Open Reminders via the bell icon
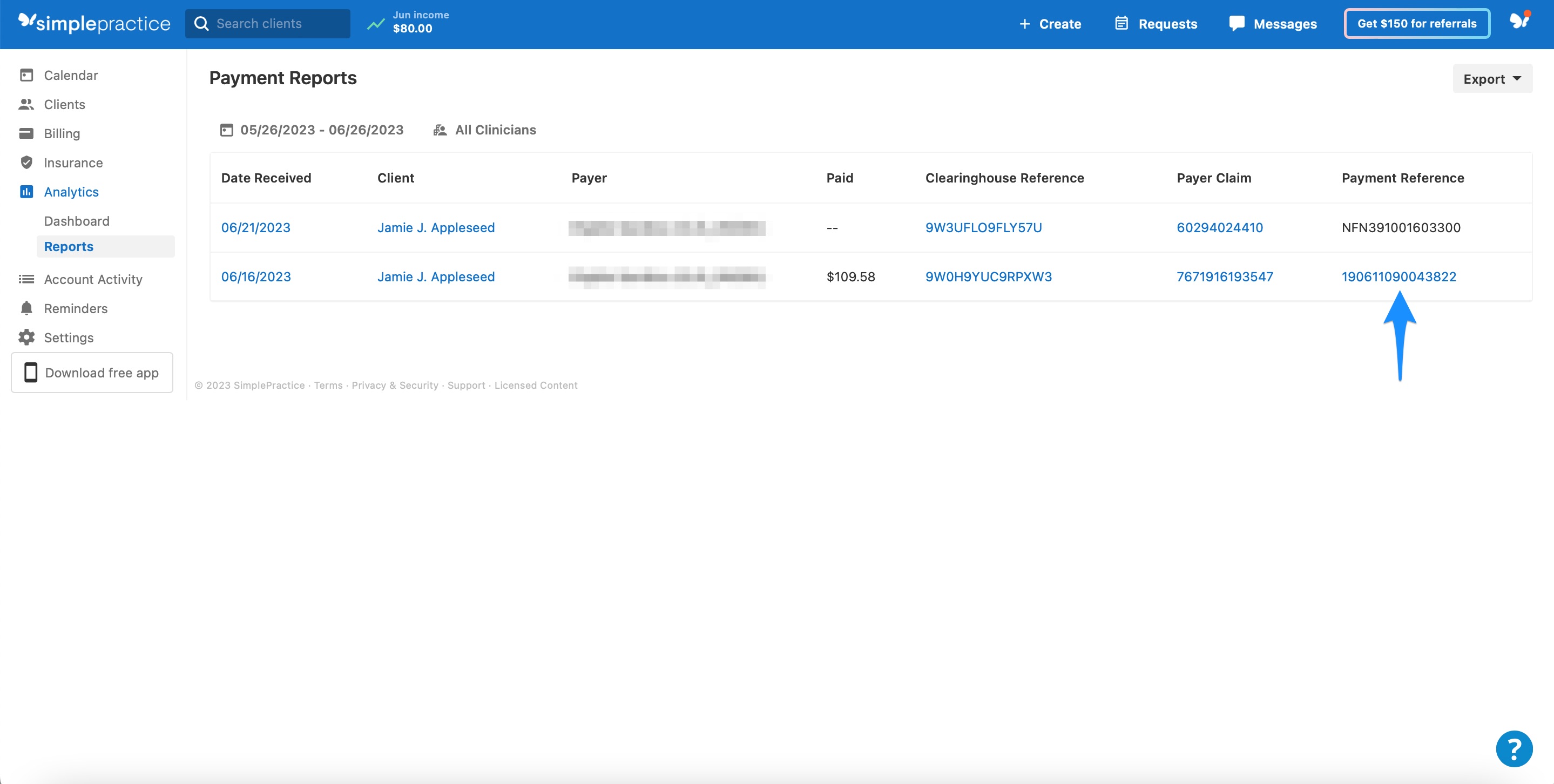 coord(26,308)
